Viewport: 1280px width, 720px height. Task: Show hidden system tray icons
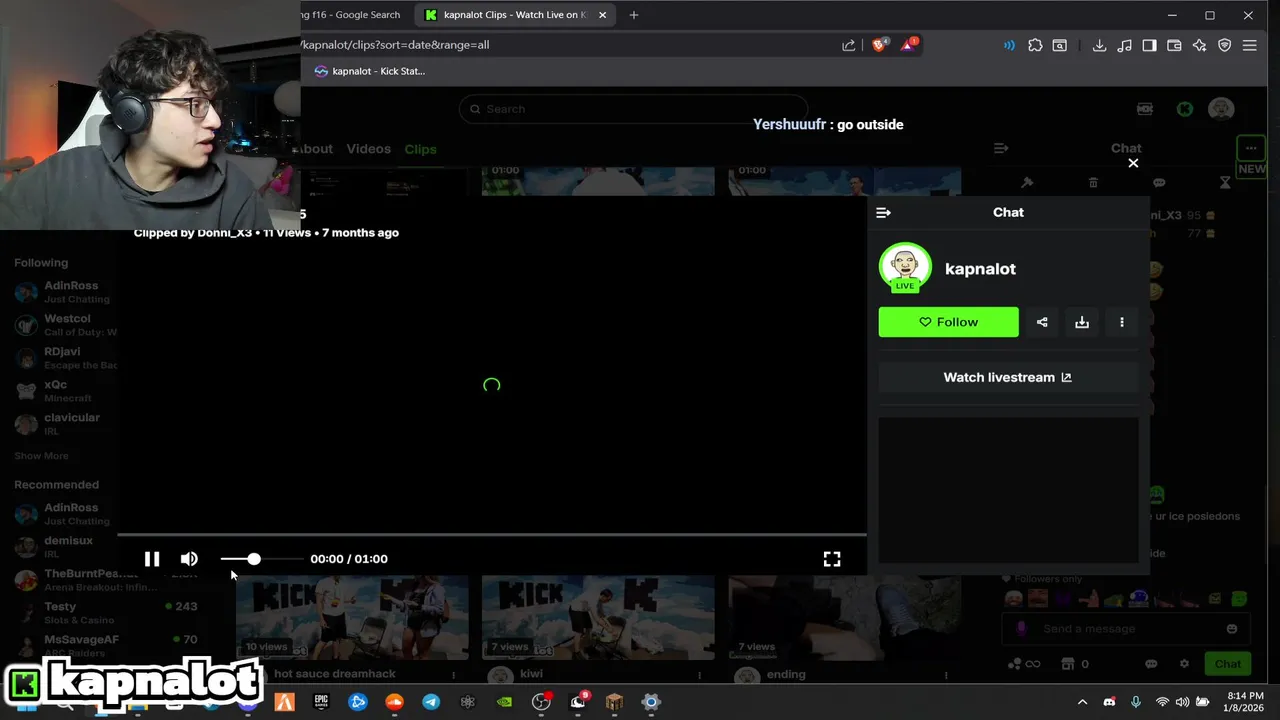coord(1082,702)
